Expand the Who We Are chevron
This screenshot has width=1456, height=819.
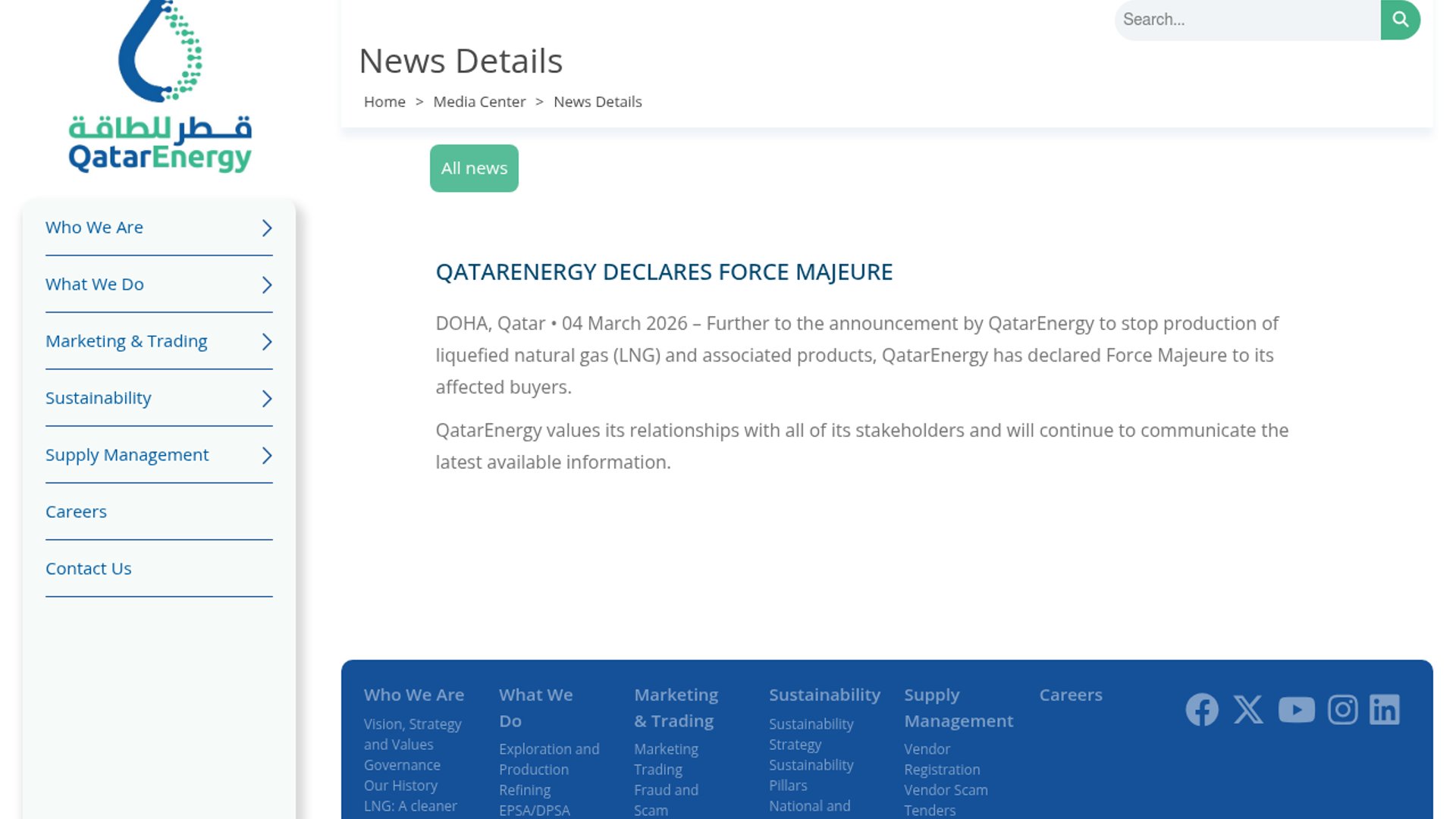tap(267, 228)
